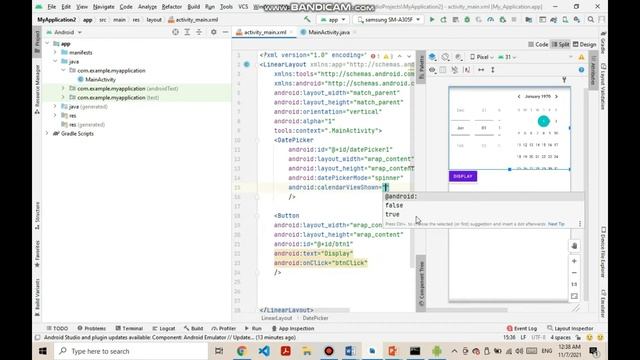The width and height of the screenshot is (640, 360).
Task: Switch to MainActivity.java tab
Action: [x=329, y=32]
